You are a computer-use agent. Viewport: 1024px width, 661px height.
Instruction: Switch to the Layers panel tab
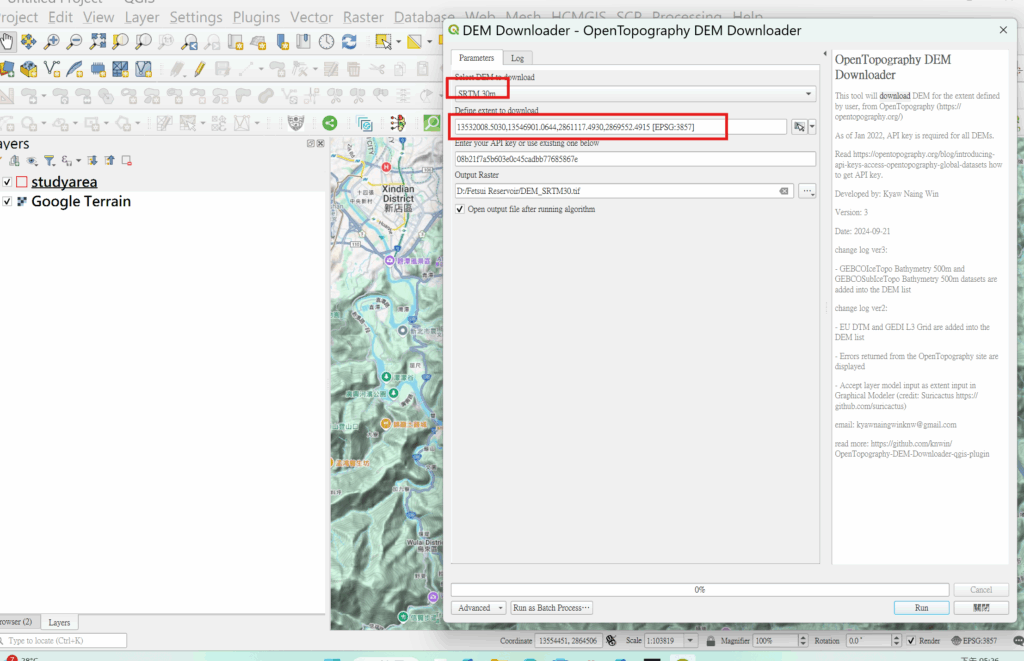click(59, 622)
